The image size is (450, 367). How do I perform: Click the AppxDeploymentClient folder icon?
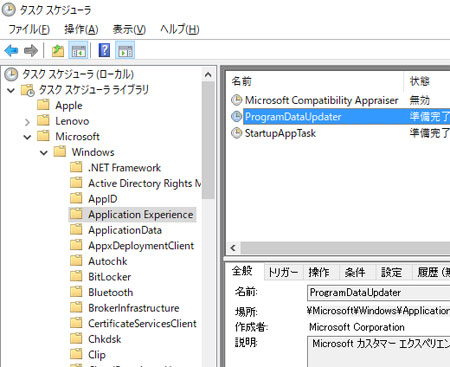76,245
